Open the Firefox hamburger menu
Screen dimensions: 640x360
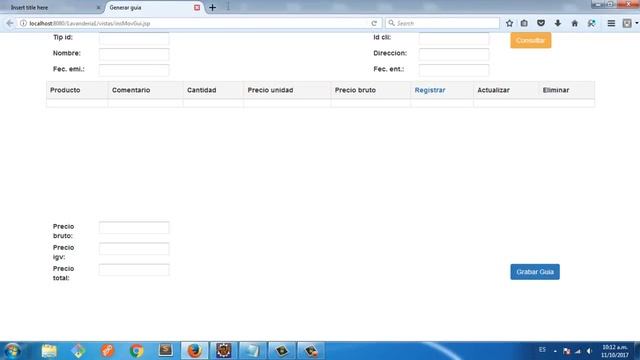pyautogui.click(x=611, y=23)
